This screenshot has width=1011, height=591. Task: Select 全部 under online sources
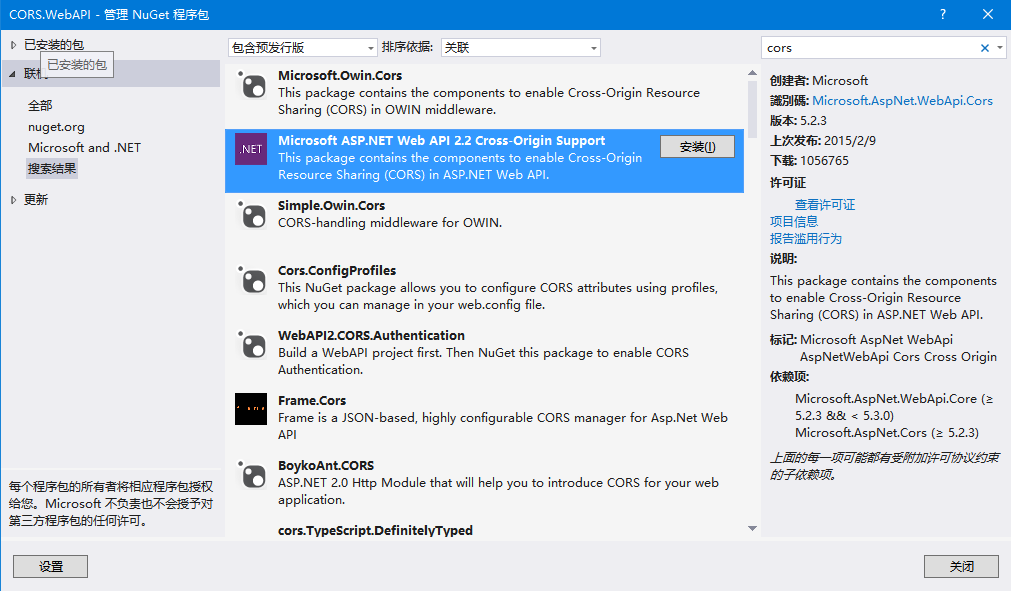pyautogui.click(x=40, y=106)
